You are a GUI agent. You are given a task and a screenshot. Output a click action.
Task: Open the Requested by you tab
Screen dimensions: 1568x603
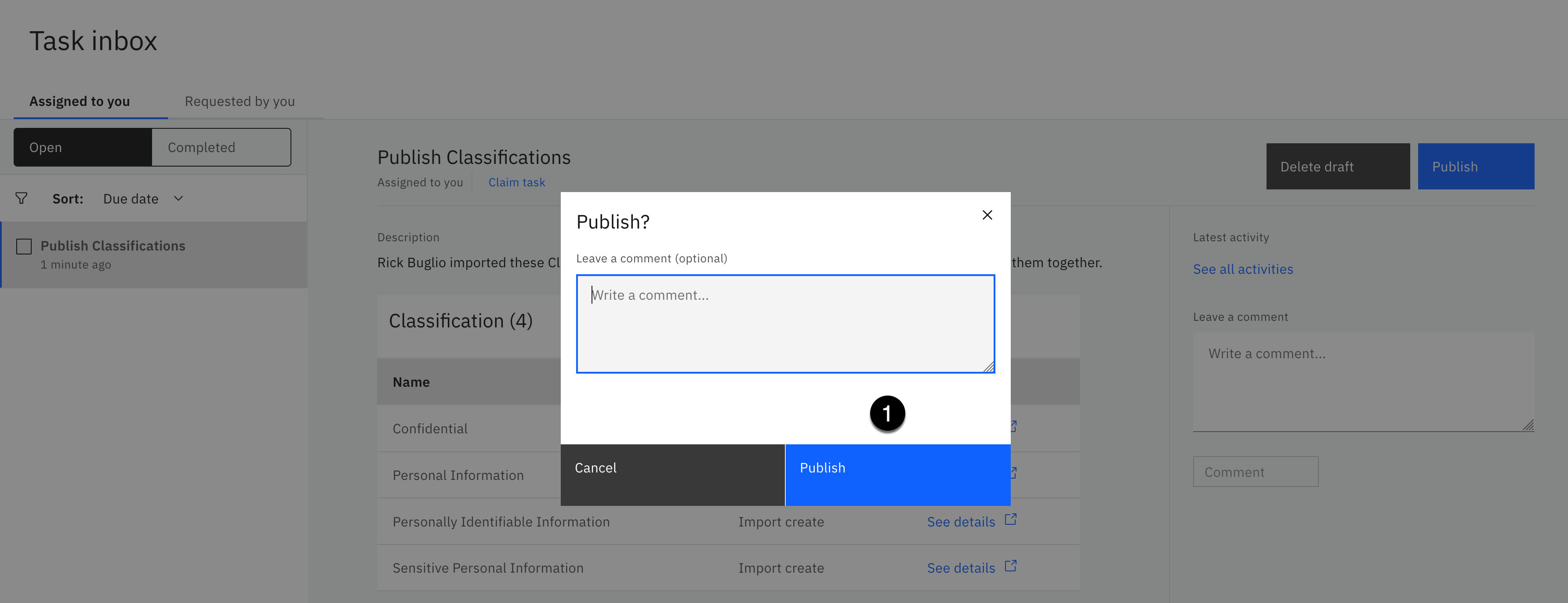(x=240, y=101)
